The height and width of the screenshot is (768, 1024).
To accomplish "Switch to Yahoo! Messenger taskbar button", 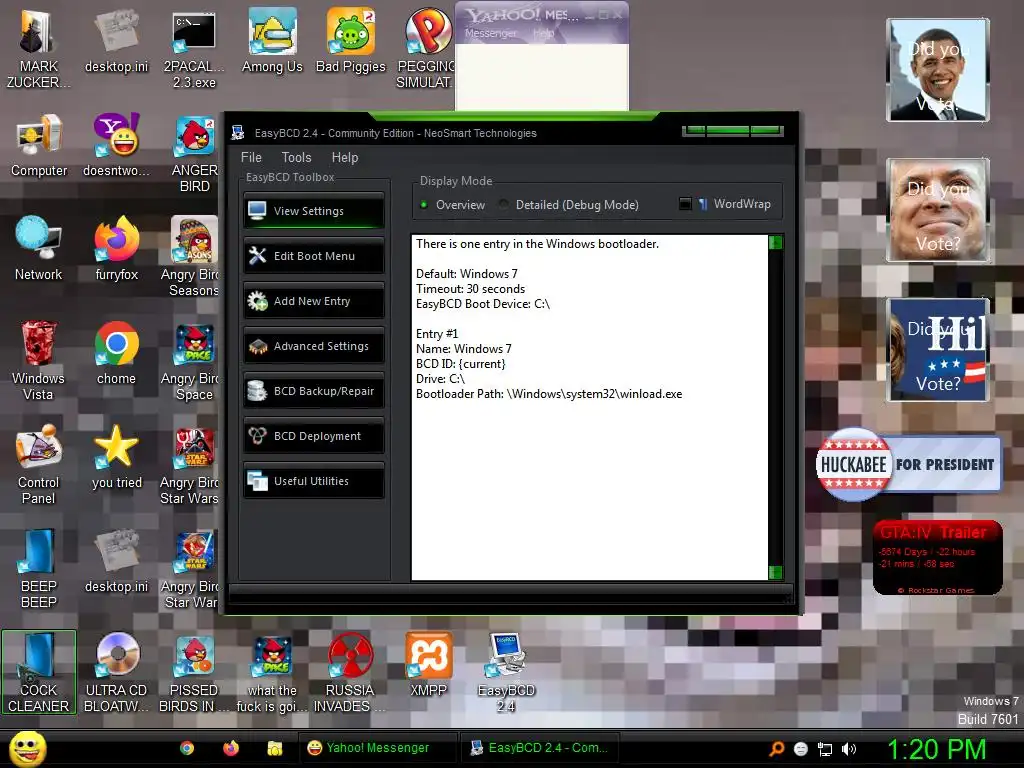I will 377,748.
